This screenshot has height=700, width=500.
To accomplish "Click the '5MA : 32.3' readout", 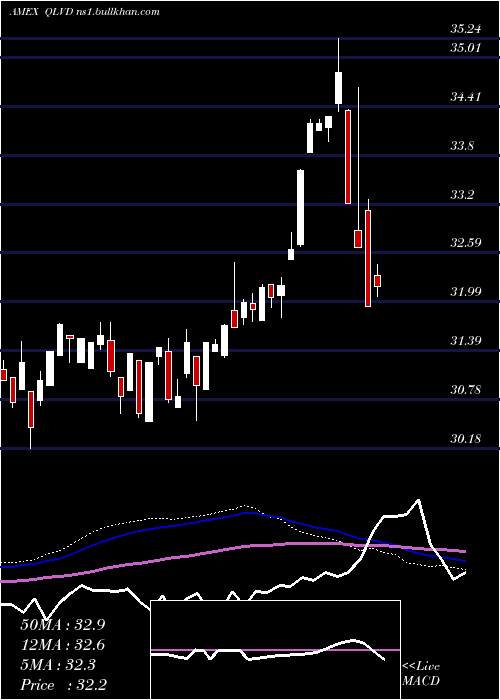I will (58, 665).
